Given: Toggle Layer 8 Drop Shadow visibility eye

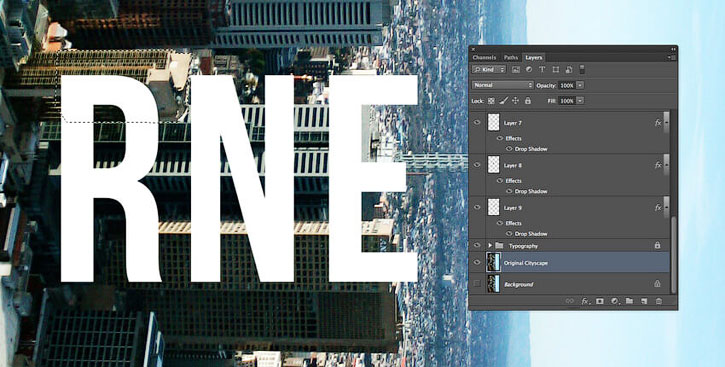Looking at the screenshot, I should [509, 191].
